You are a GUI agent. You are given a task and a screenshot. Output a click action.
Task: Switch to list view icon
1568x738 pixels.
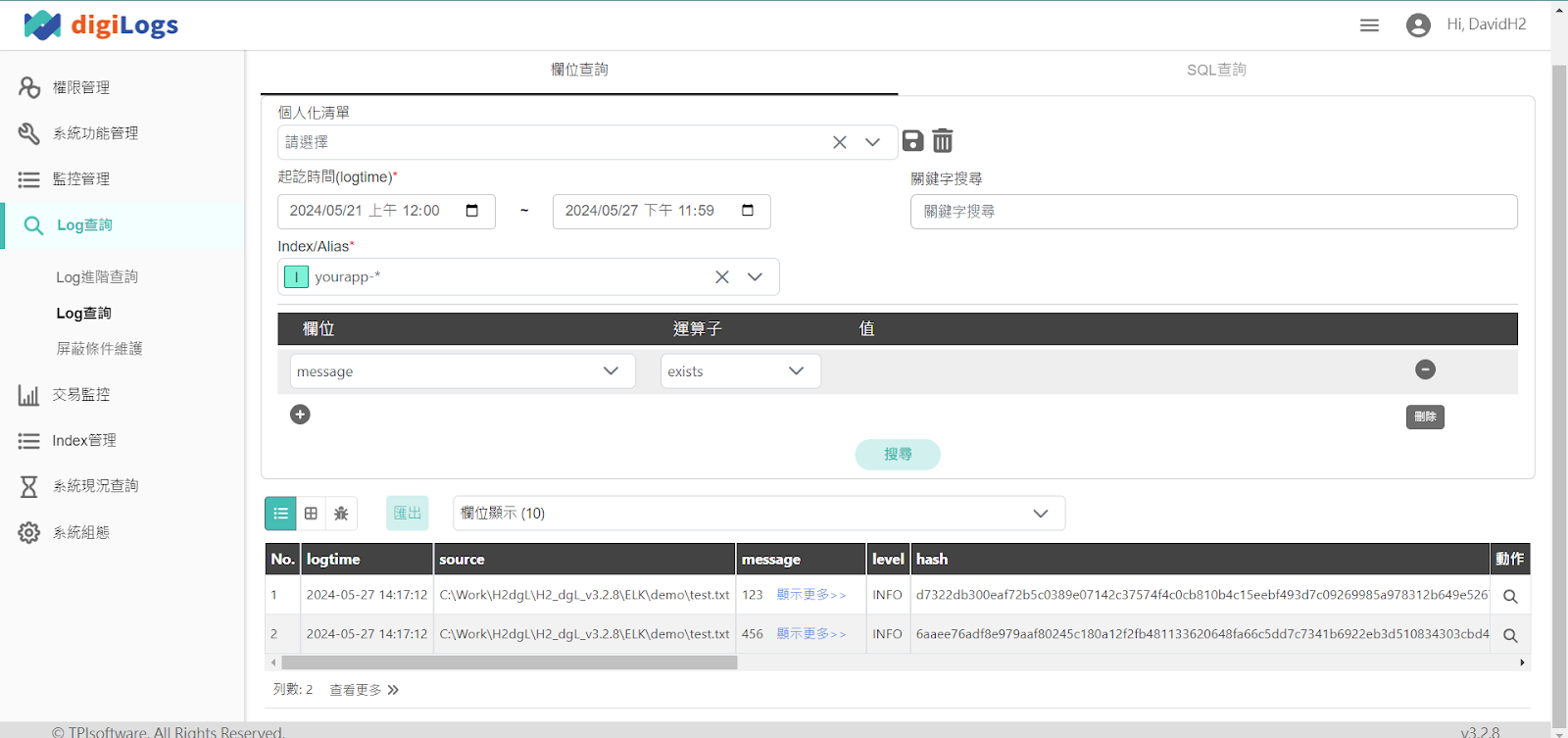tap(280, 514)
